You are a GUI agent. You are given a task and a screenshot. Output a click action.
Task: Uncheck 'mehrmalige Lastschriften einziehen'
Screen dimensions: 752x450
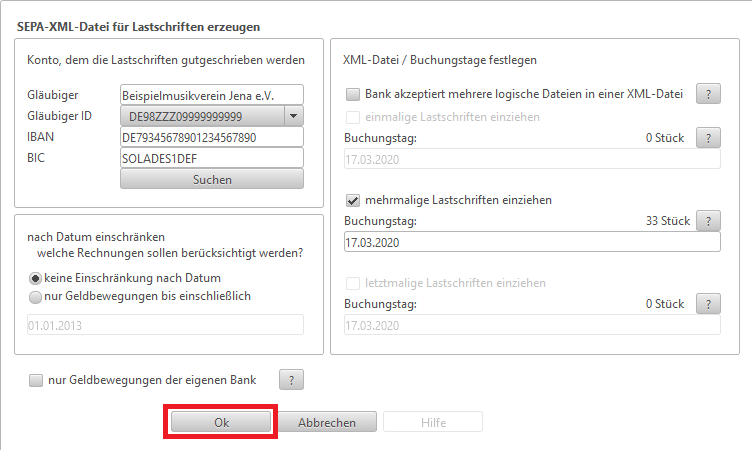point(352,200)
